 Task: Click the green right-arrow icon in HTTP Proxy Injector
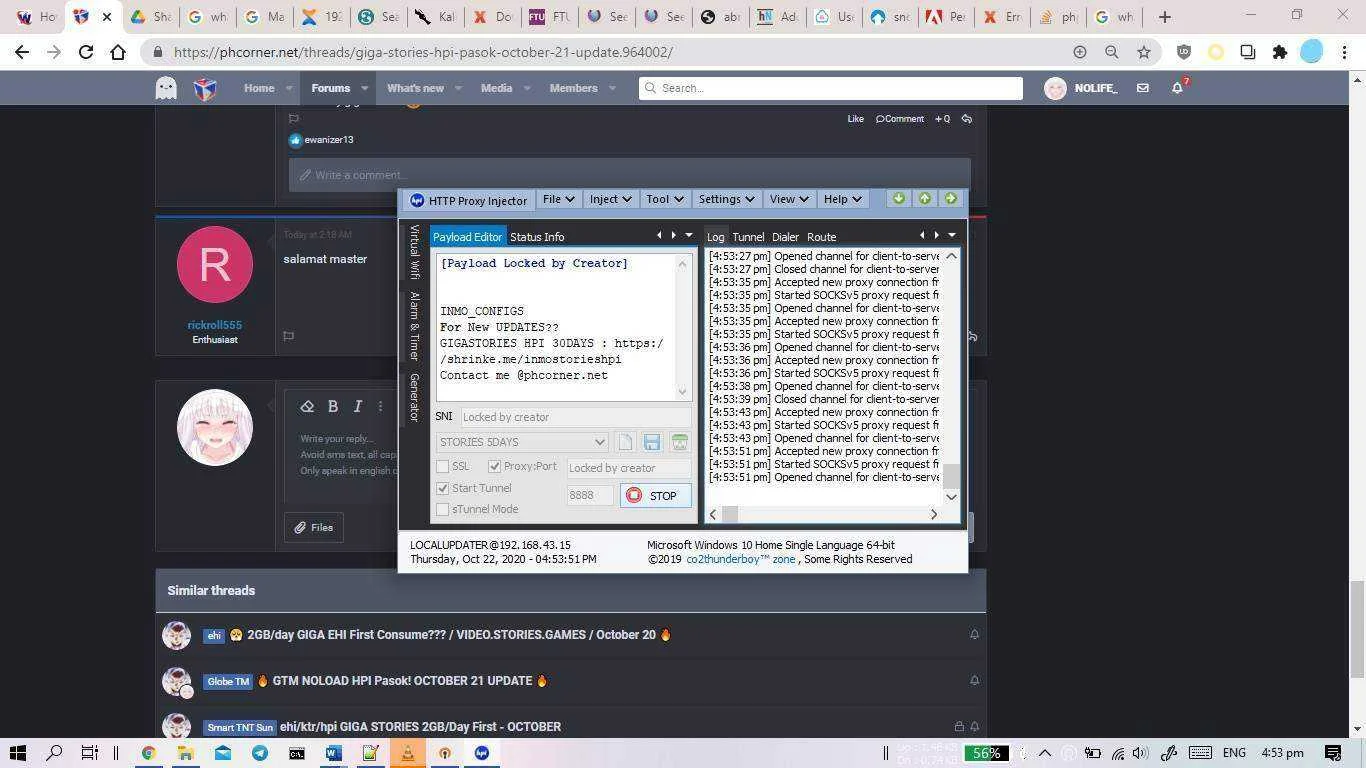pos(951,199)
